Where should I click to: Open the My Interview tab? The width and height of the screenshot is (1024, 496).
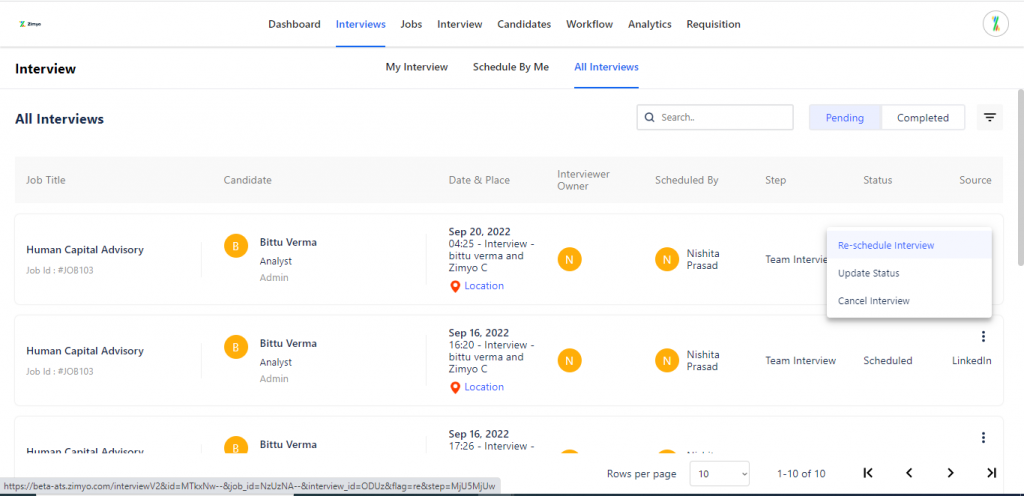[416, 67]
